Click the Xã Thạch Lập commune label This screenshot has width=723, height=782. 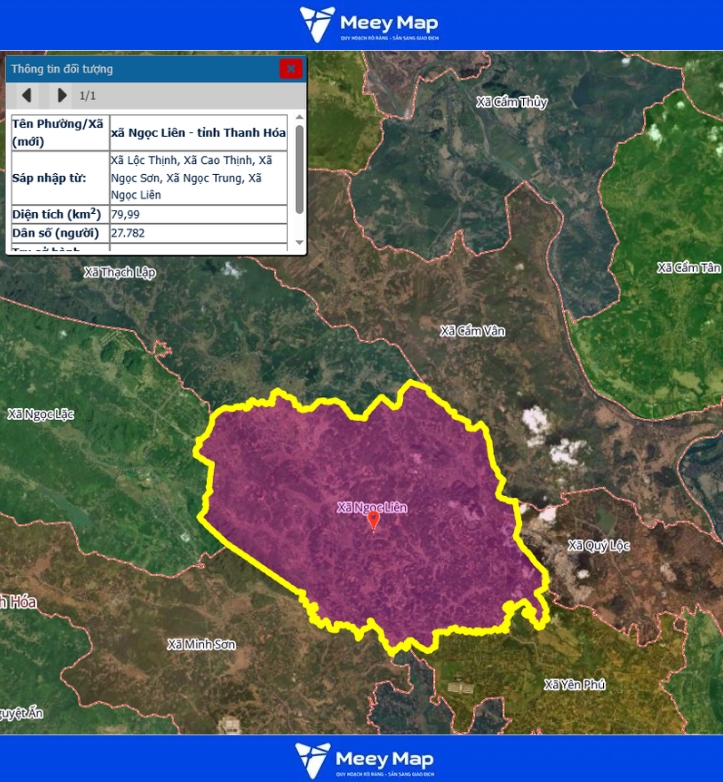point(120,272)
